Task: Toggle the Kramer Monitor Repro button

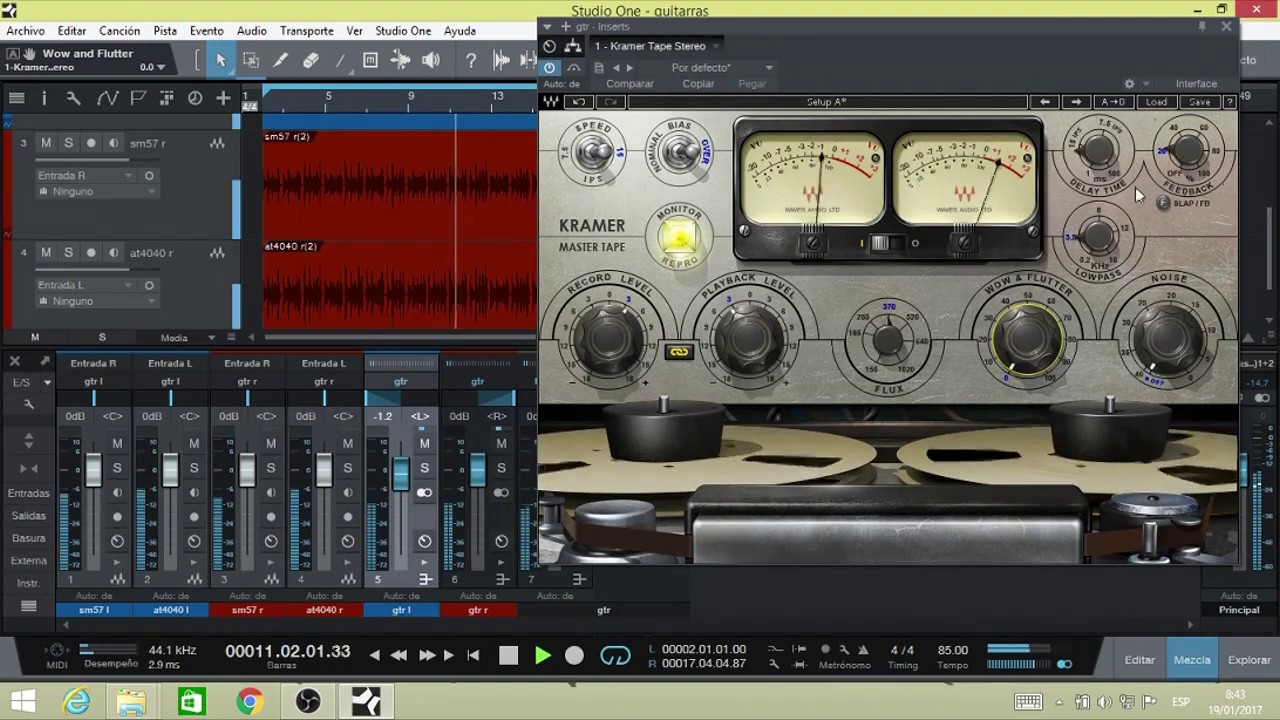Action: 679,238
